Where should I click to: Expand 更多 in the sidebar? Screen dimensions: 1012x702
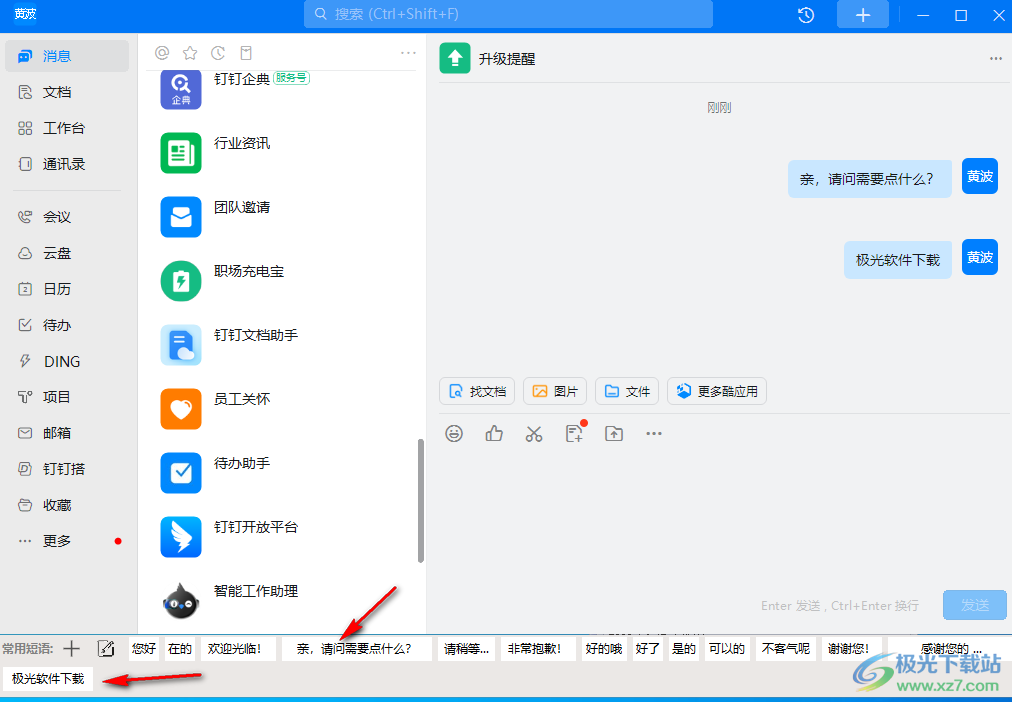pos(67,541)
